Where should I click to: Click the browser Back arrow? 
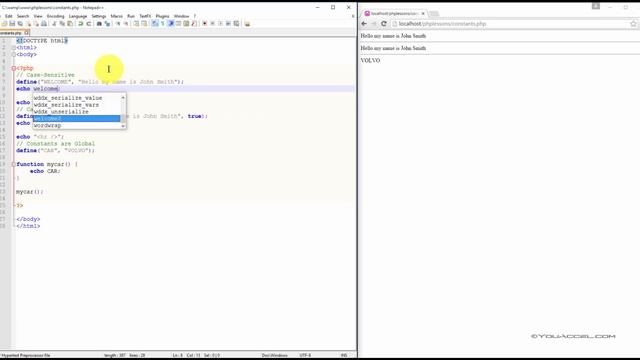tap(364, 24)
